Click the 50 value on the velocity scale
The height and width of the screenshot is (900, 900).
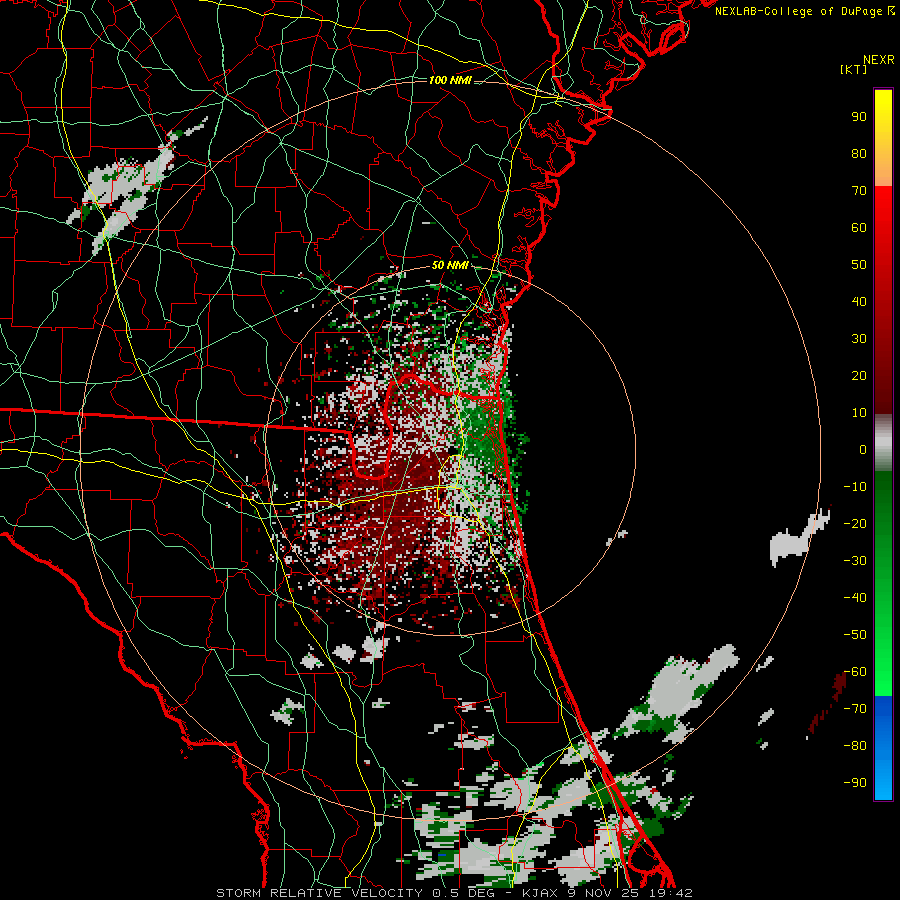[859, 265]
